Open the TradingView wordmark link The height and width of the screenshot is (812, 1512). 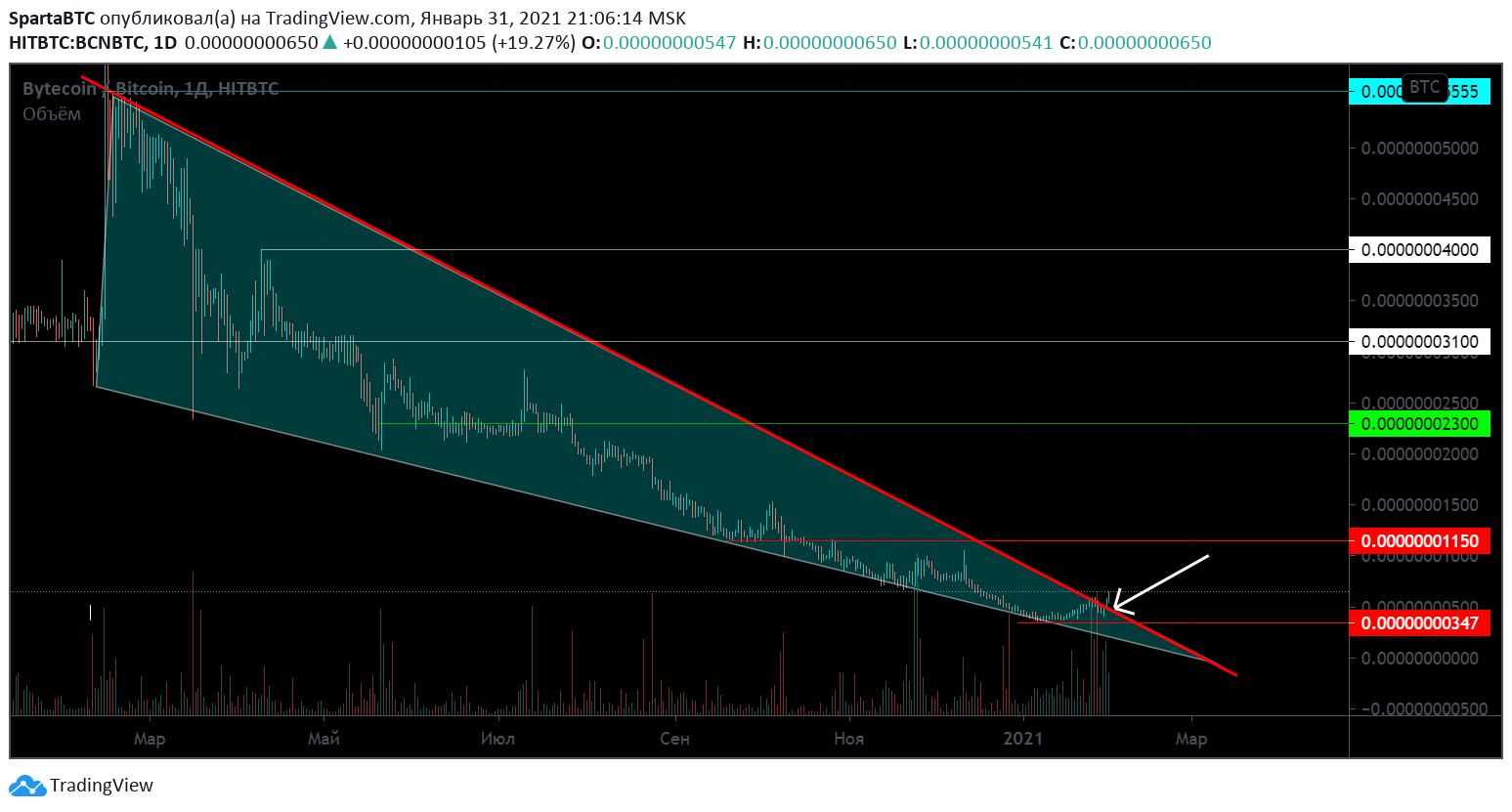(x=102, y=786)
